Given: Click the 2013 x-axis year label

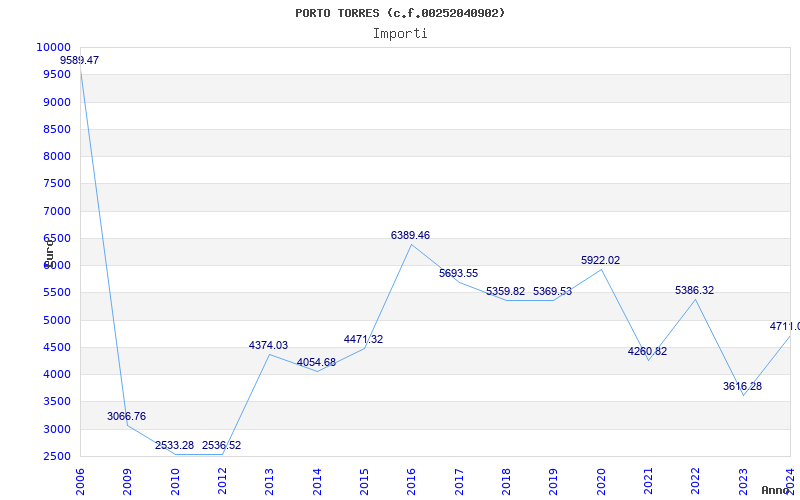Looking at the screenshot, I should (x=269, y=482).
